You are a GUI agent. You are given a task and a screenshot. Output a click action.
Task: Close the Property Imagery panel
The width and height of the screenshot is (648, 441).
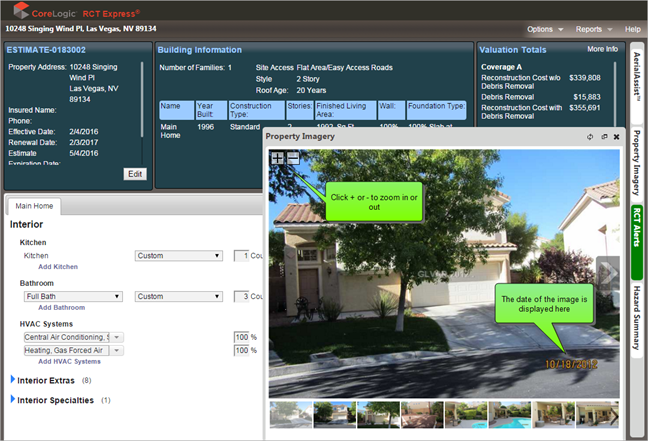pyautogui.click(x=617, y=137)
